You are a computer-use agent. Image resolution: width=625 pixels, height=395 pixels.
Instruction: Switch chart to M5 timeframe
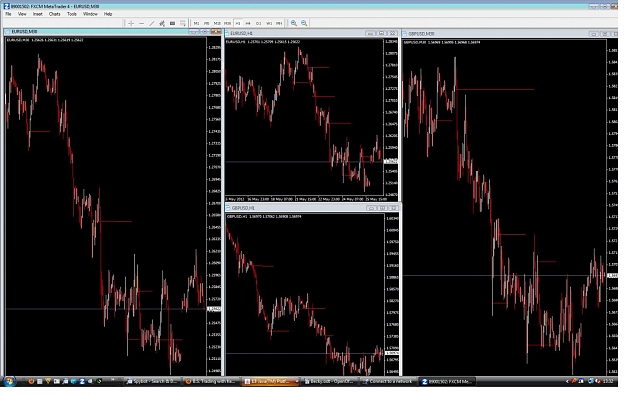[x=206, y=23]
